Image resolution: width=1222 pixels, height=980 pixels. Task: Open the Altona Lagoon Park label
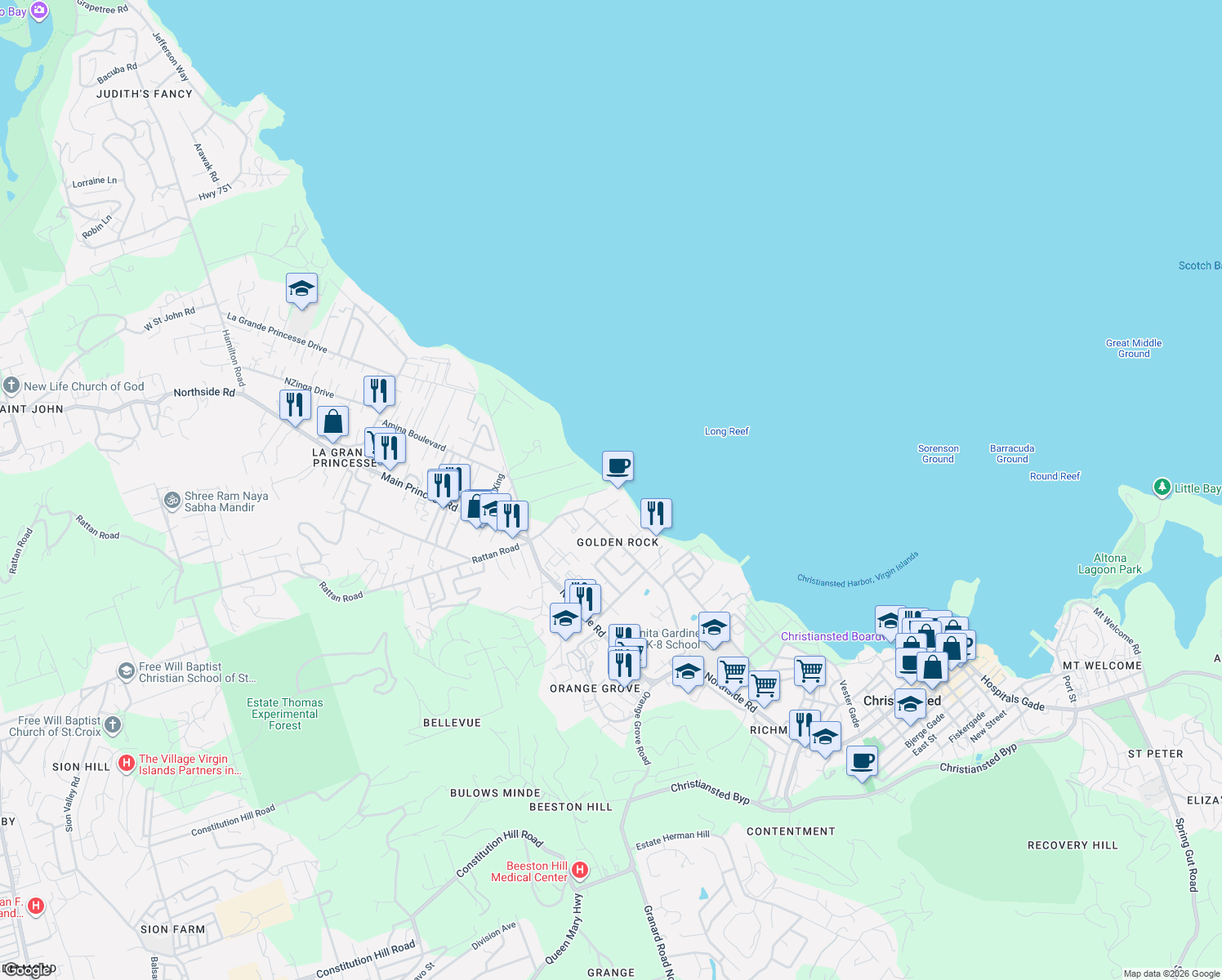coord(1110,563)
